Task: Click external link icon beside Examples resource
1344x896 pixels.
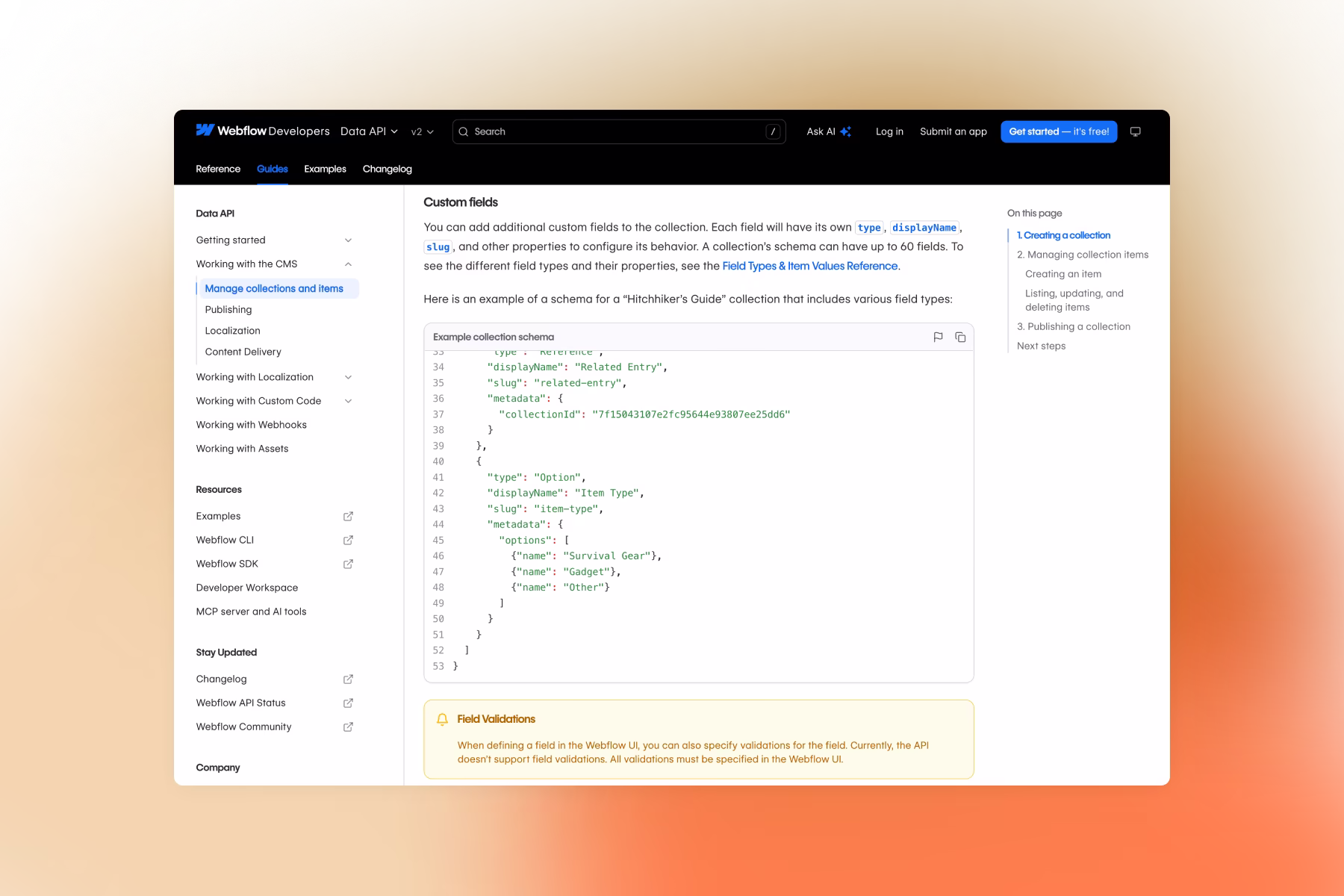Action: tap(348, 516)
